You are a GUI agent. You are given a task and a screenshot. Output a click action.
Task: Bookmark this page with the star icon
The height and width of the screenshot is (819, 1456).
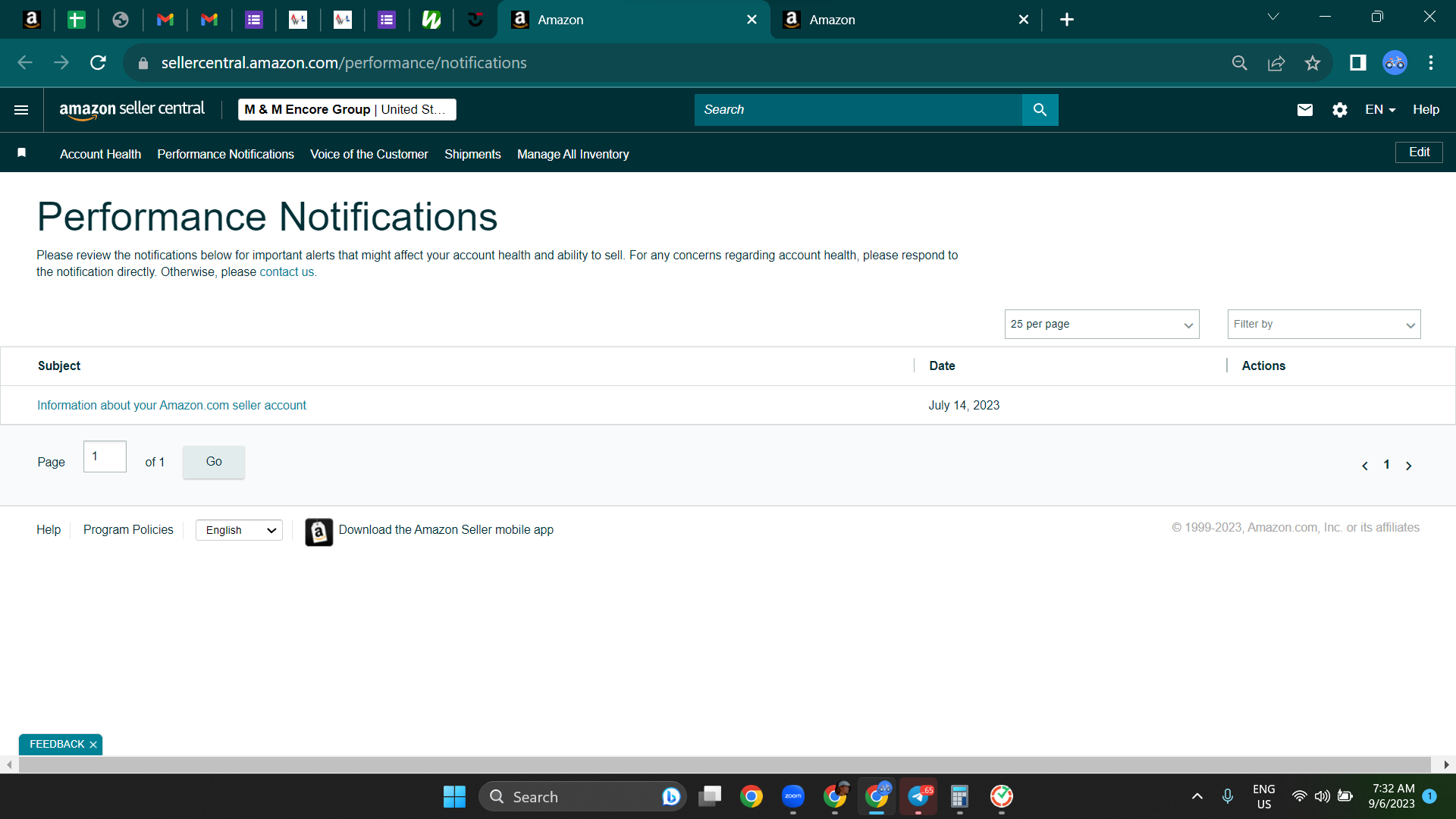(1313, 63)
